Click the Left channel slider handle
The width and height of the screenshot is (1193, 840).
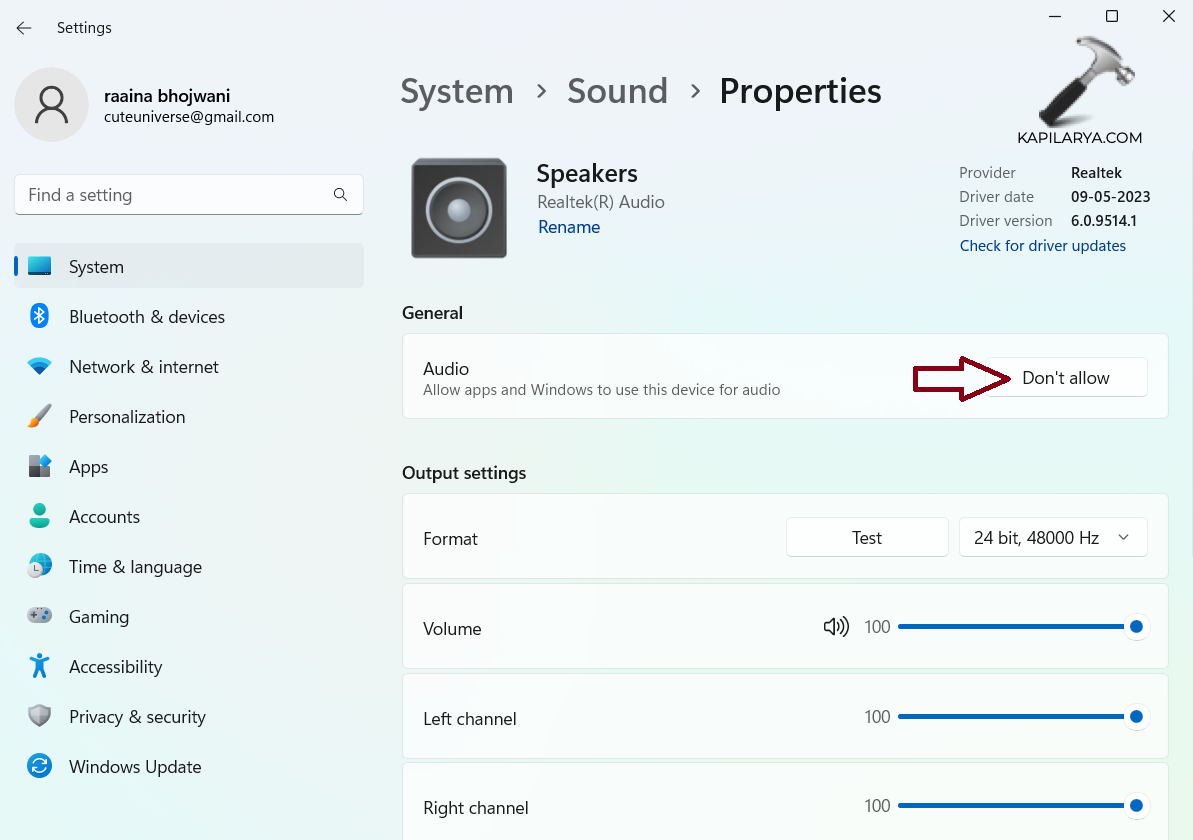(x=1136, y=717)
